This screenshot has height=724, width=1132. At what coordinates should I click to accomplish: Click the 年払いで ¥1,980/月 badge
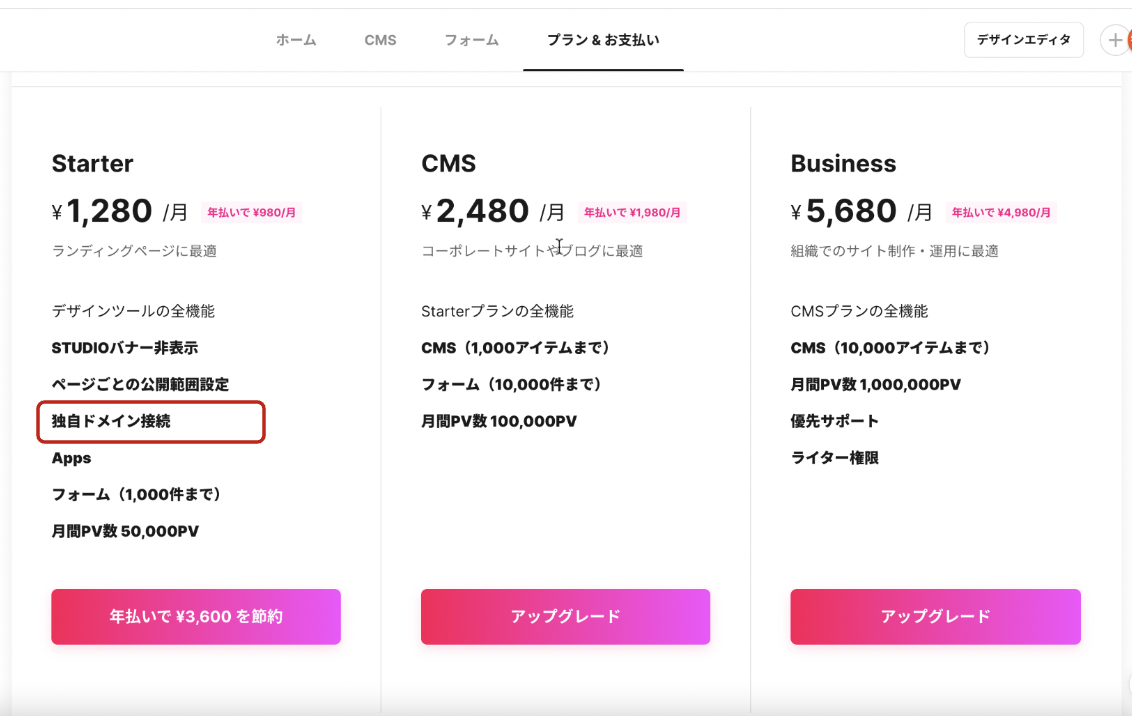pyautogui.click(x=632, y=212)
